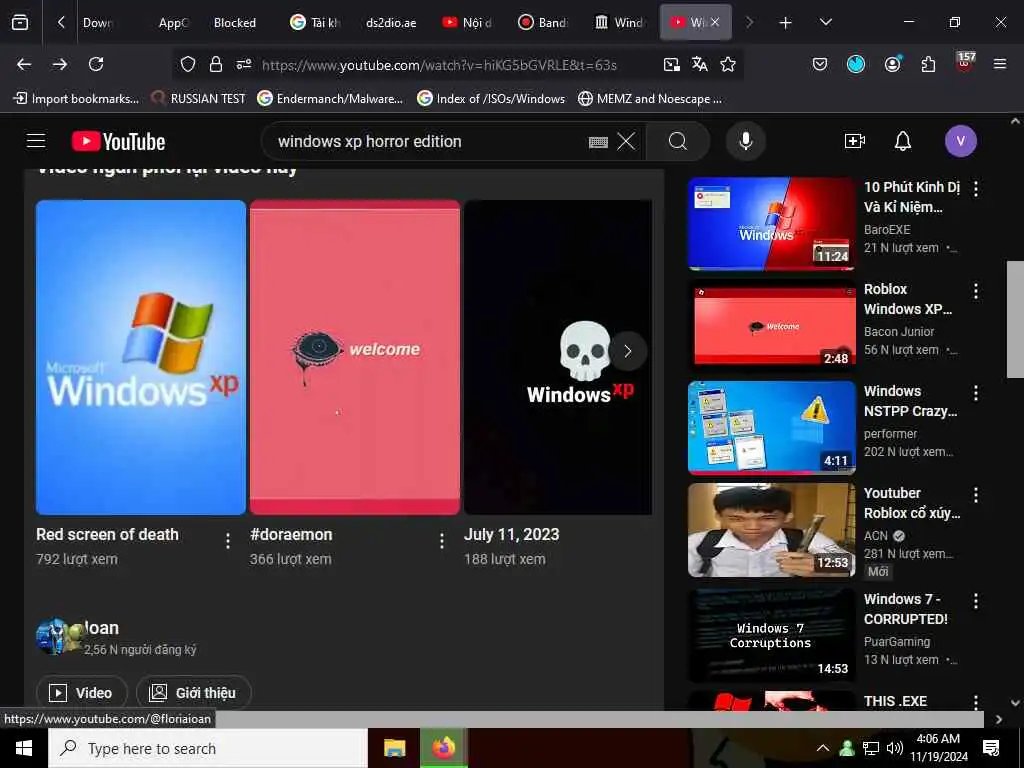The width and height of the screenshot is (1024, 768).
Task: Open the new tab with plus button
Action: (x=785, y=23)
